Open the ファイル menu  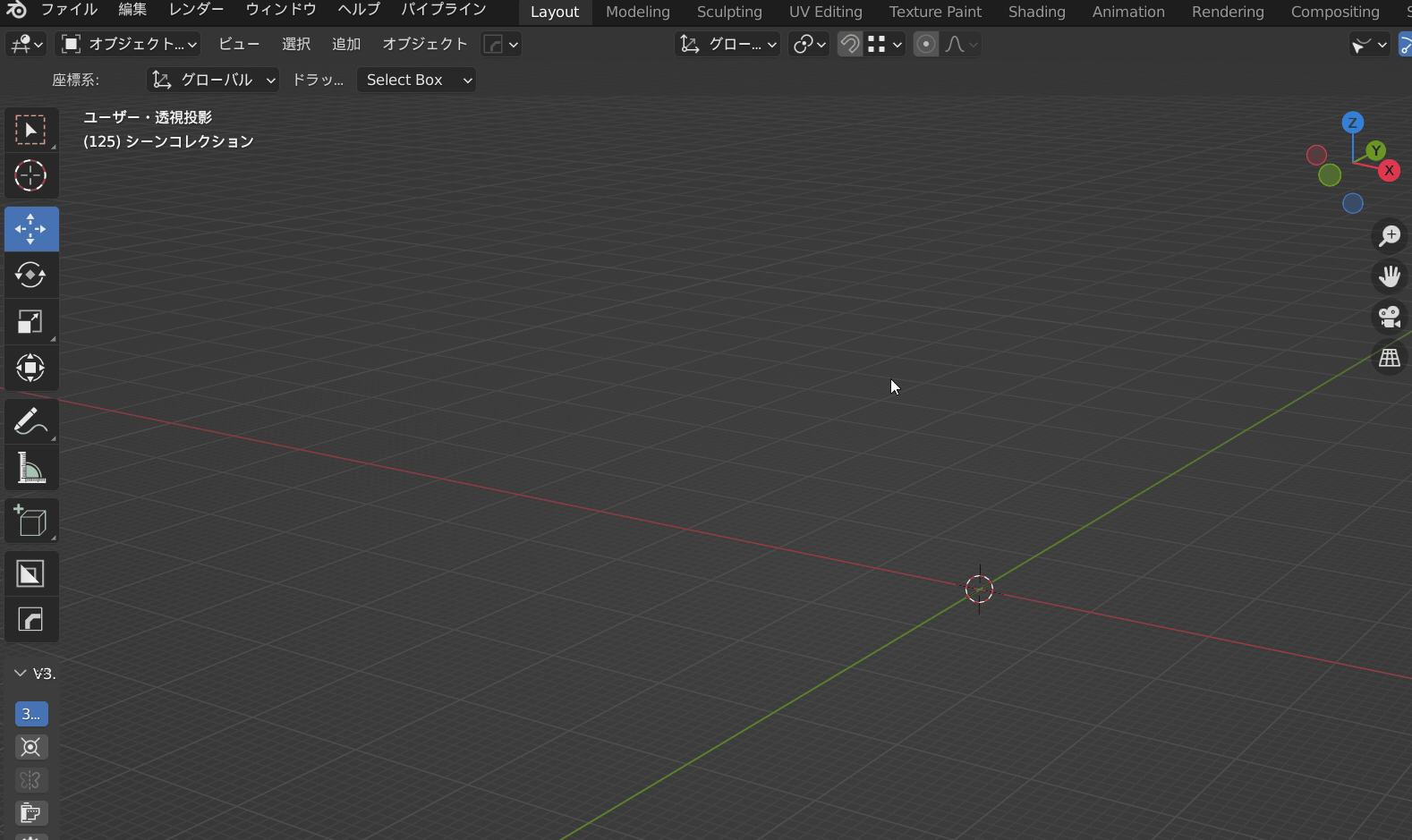(x=69, y=10)
